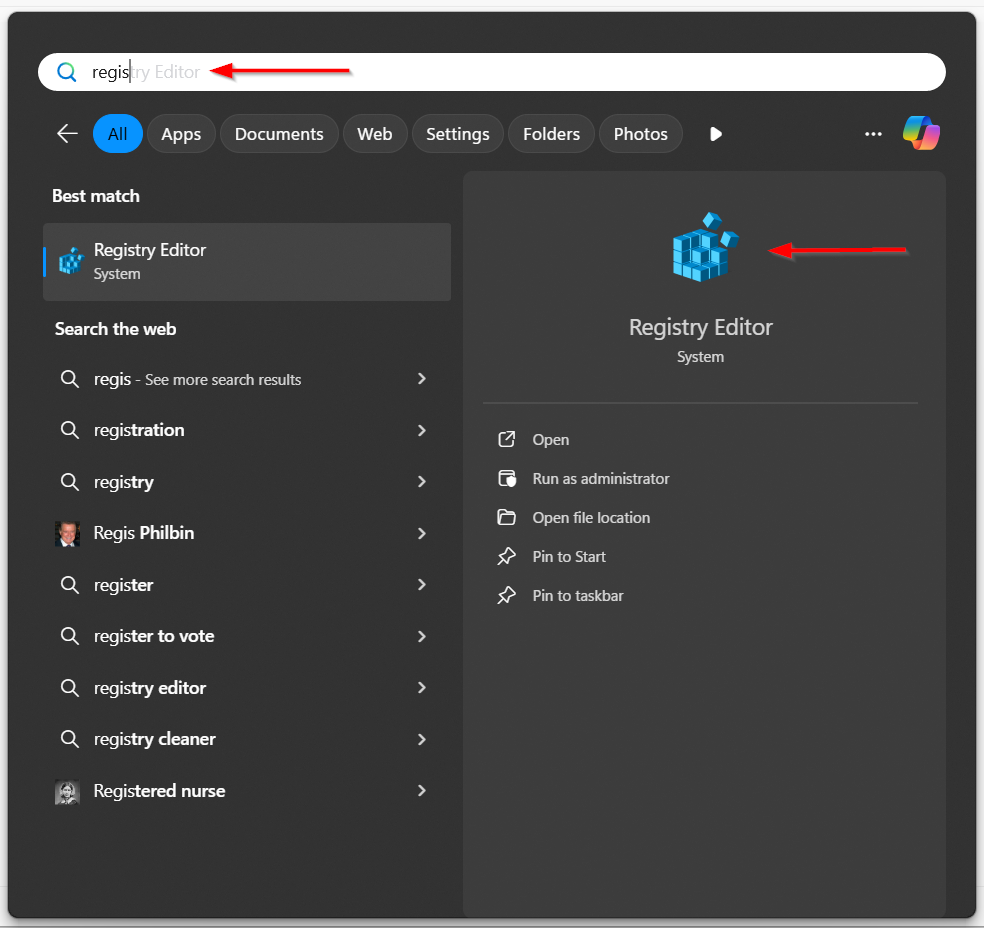The image size is (984, 928).
Task: Go back using the left arrow icon
Action: (x=67, y=133)
